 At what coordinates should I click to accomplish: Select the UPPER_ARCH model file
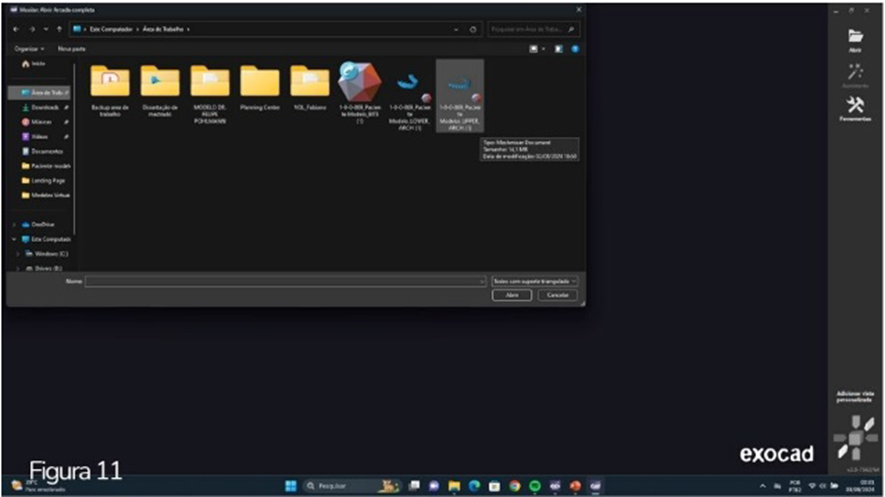tap(460, 92)
